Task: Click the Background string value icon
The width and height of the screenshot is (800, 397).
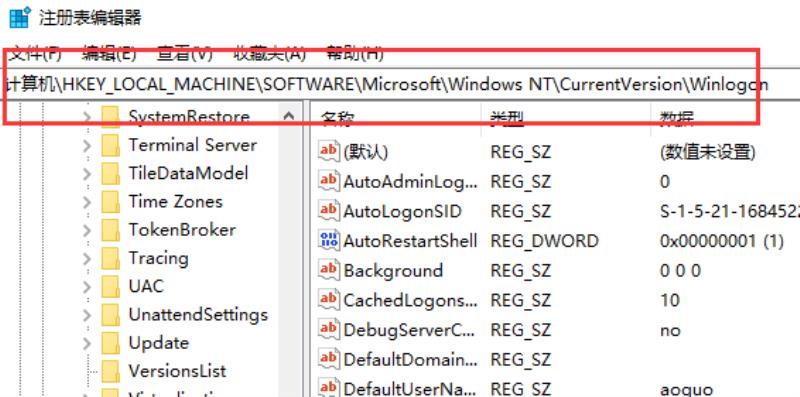Action: pyautogui.click(x=329, y=269)
